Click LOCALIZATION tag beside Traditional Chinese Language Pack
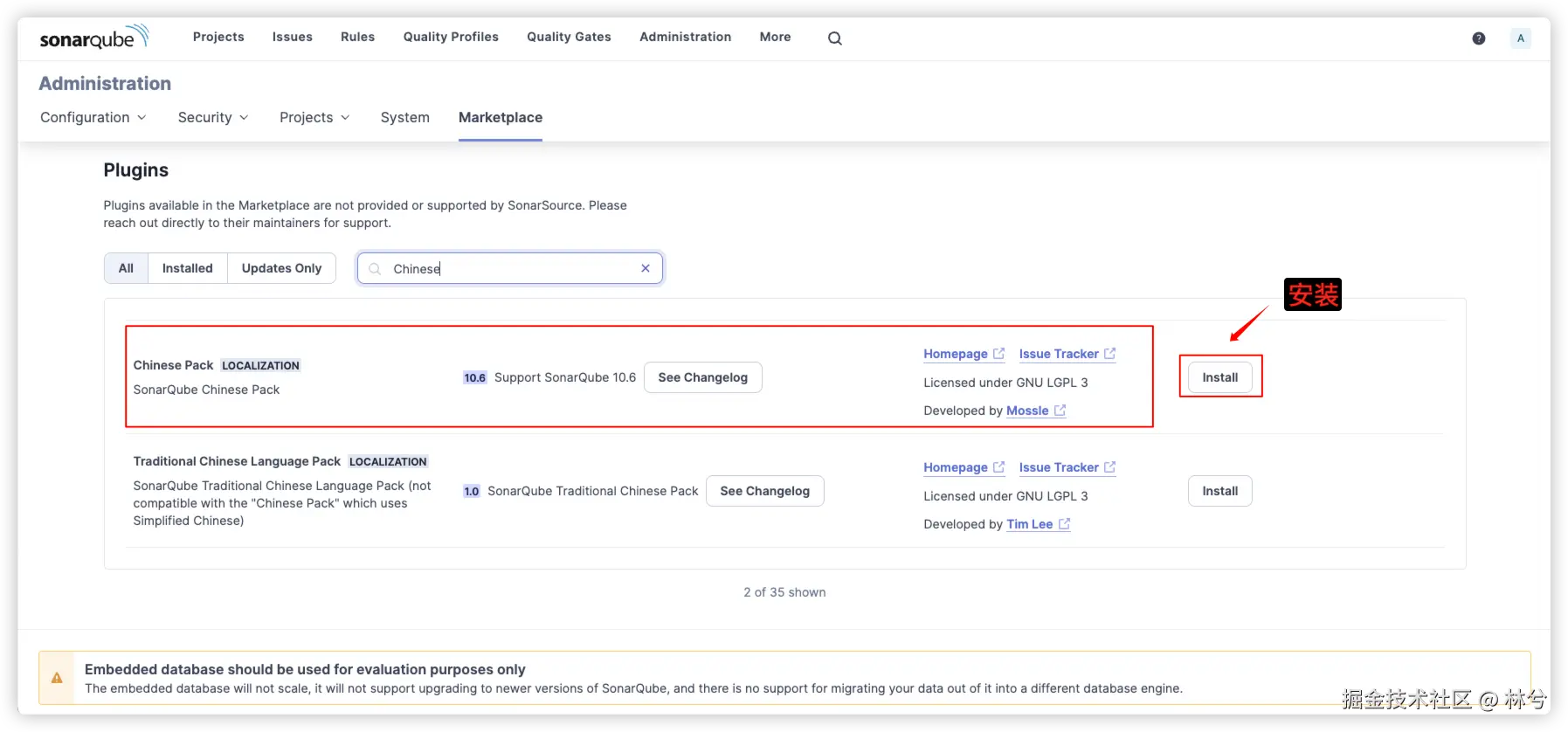Image resolution: width=1568 pixels, height=732 pixels. pos(388,461)
